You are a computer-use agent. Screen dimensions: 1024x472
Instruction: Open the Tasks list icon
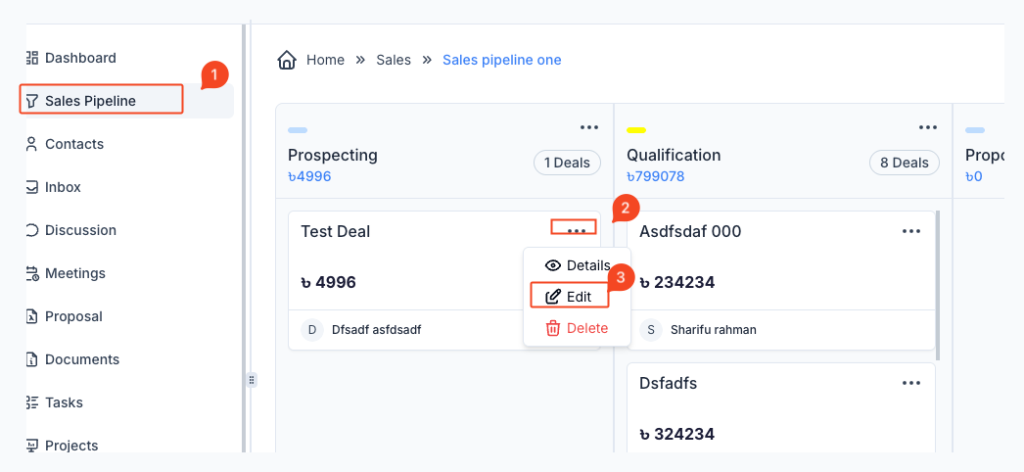coord(32,402)
